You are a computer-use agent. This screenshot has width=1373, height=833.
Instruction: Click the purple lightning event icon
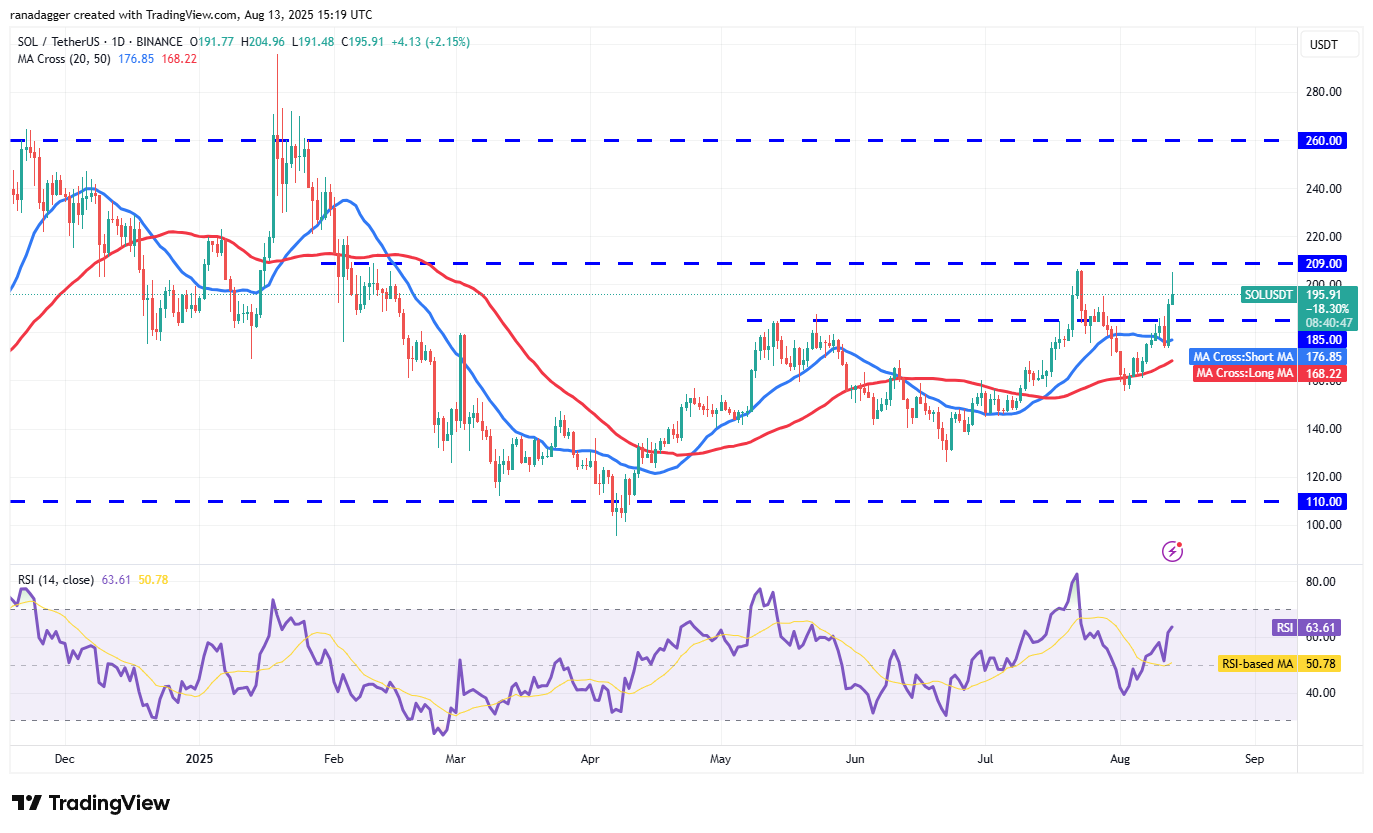tap(1173, 551)
